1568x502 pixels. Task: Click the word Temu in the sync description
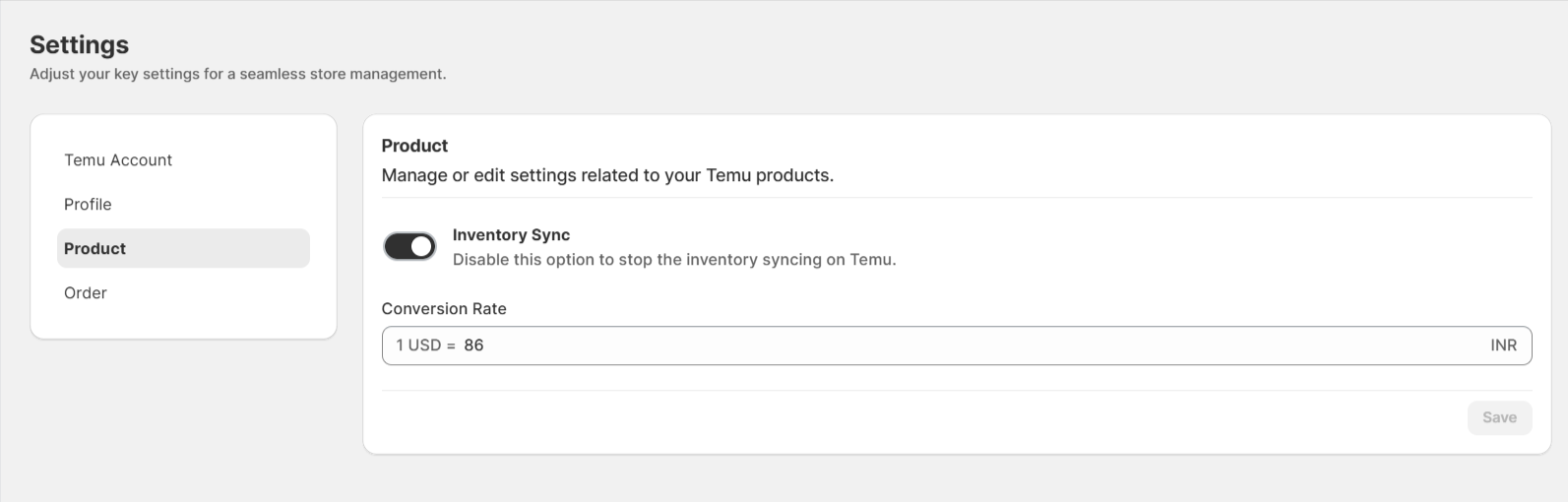pyautogui.click(x=871, y=260)
